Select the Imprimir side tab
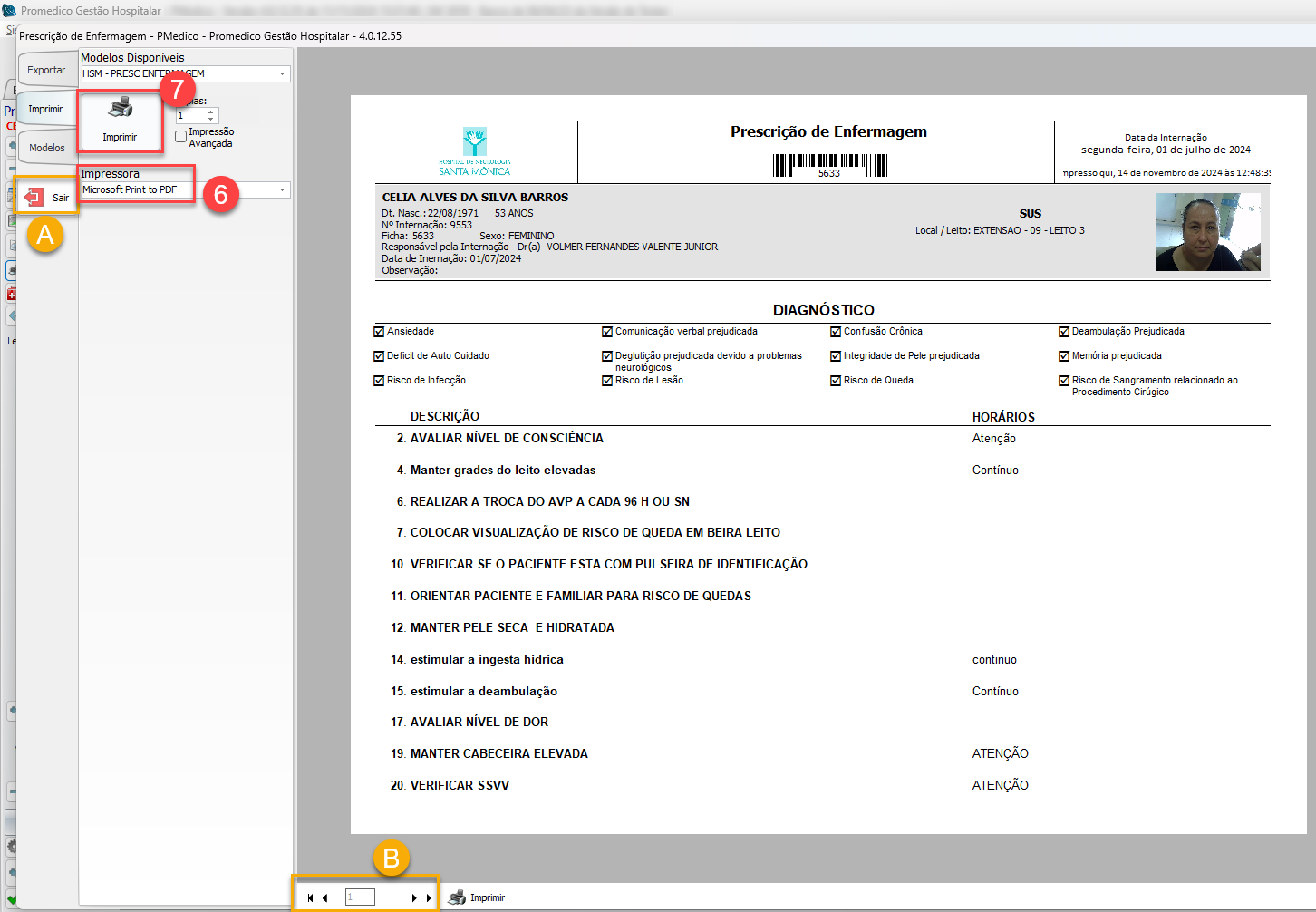Viewport: 1316px width, 912px height. pyautogui.click(x=45, y=109)
